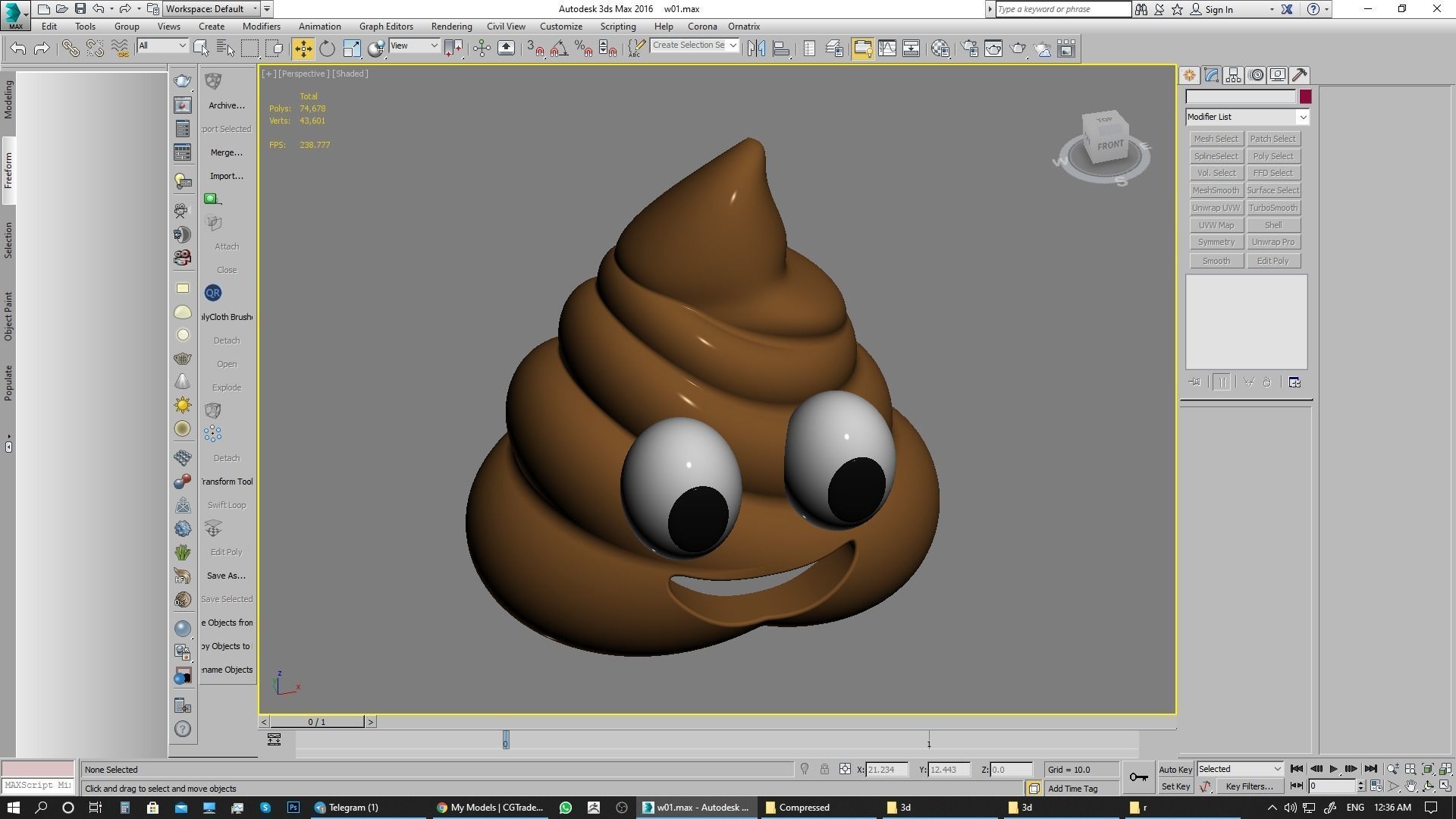Toggle Window/Crossing selection mode
1456x819 pixels.
[x=274, y=49]
